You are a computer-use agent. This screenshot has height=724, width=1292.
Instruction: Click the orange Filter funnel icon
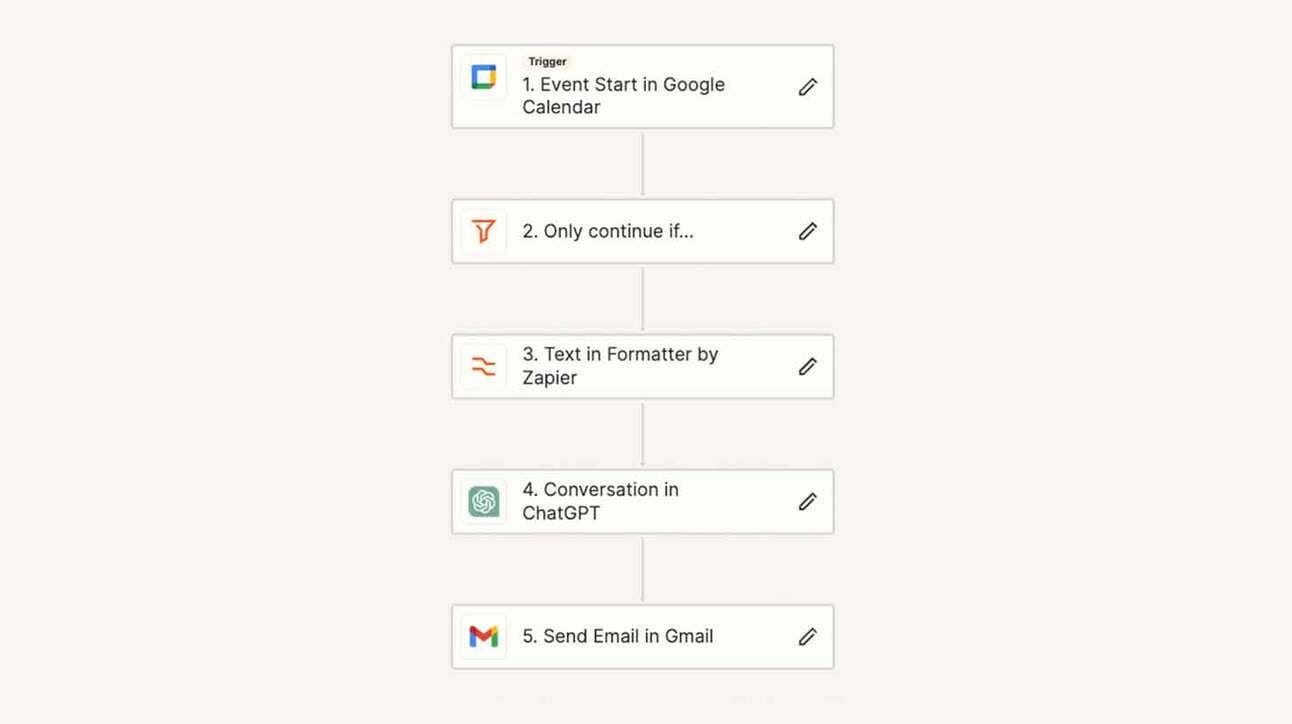pyautogui.click(x=484, y=231)
